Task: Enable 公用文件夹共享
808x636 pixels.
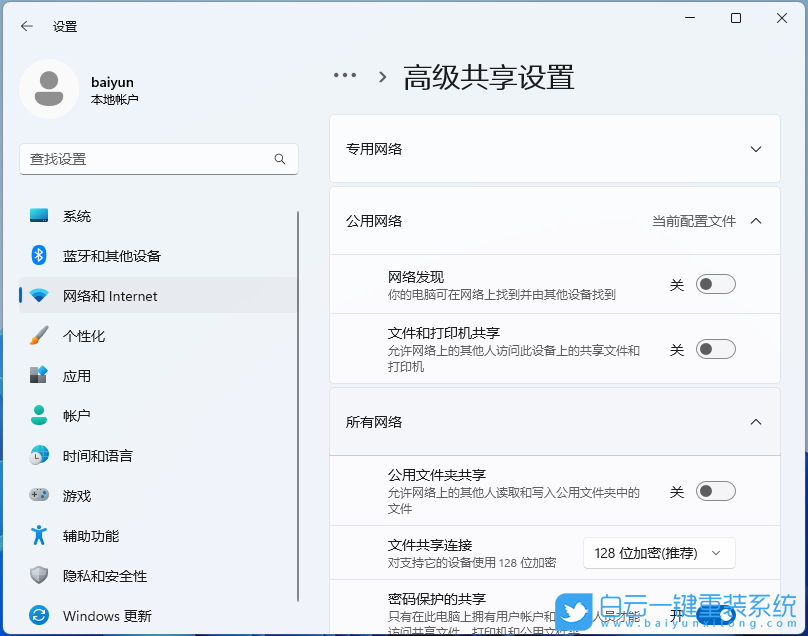Action: click(x=714, y=491)
